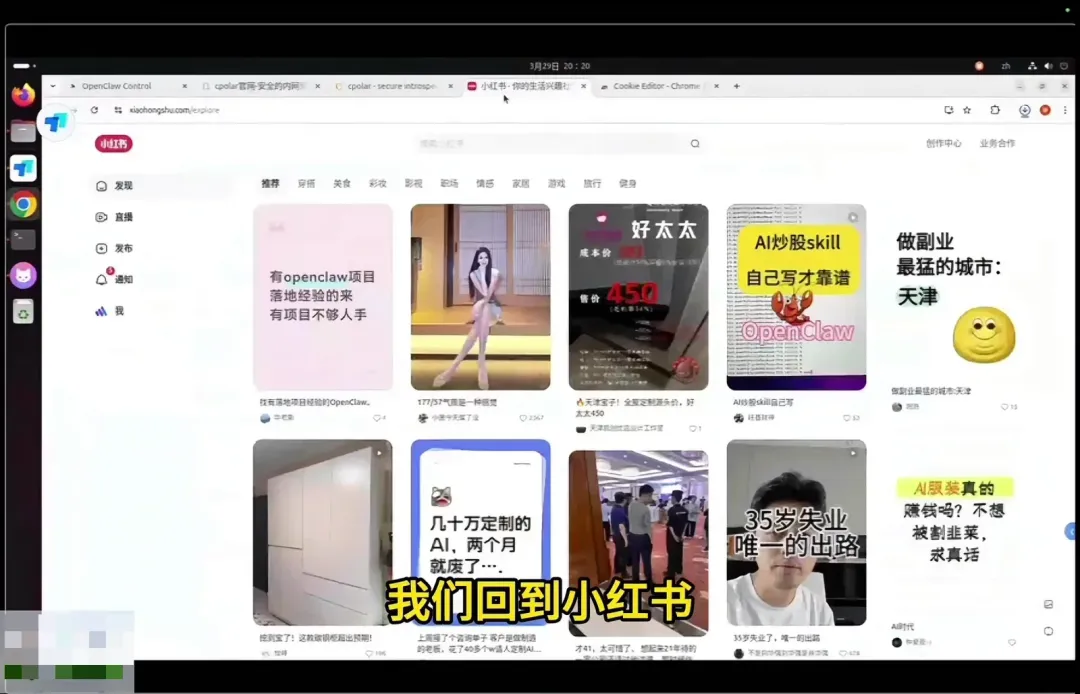Select the 影视 category tab

[413, 184]
